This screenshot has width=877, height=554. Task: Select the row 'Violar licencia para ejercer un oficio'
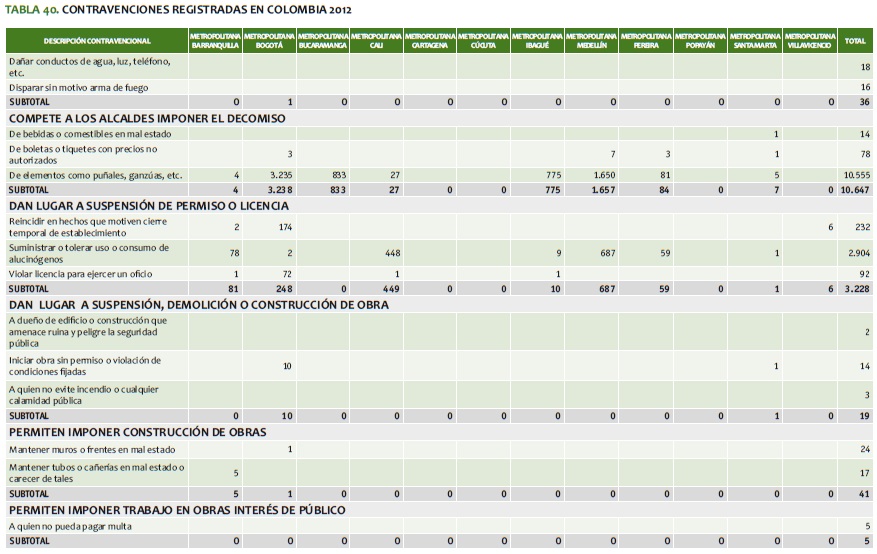[82, 273]
